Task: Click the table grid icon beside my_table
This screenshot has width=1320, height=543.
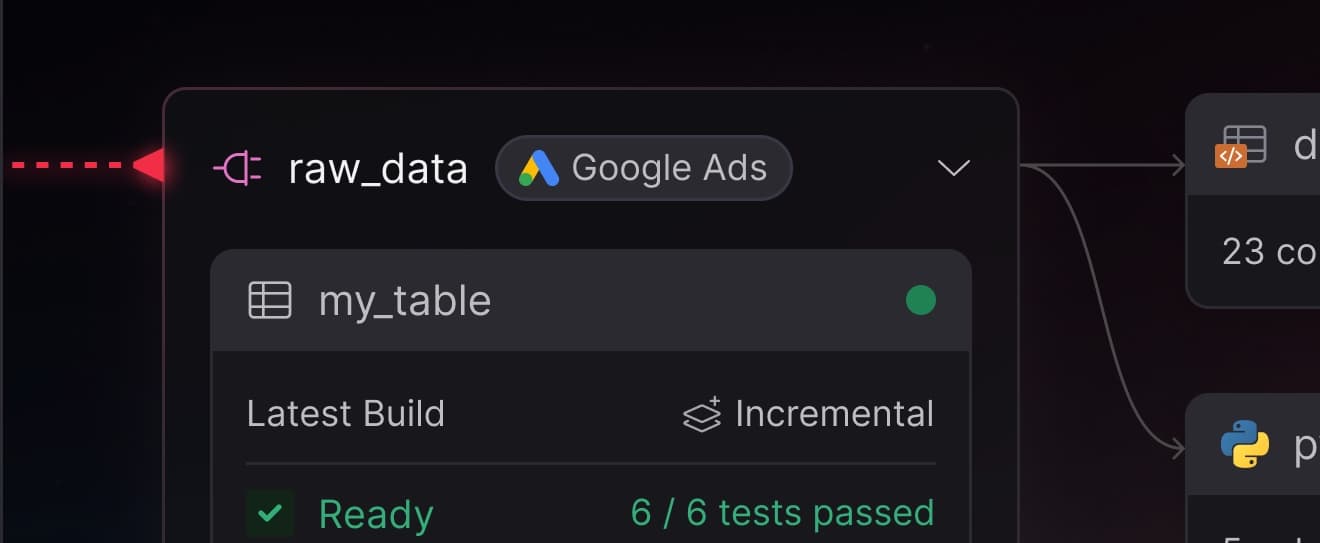Action: (x=269, y=300)
